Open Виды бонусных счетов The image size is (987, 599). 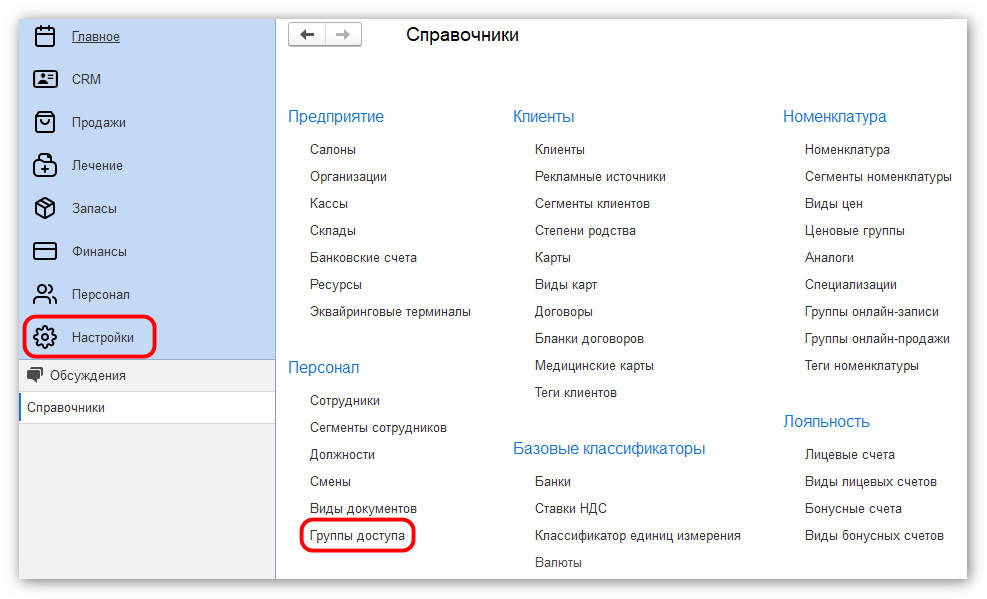874,535
